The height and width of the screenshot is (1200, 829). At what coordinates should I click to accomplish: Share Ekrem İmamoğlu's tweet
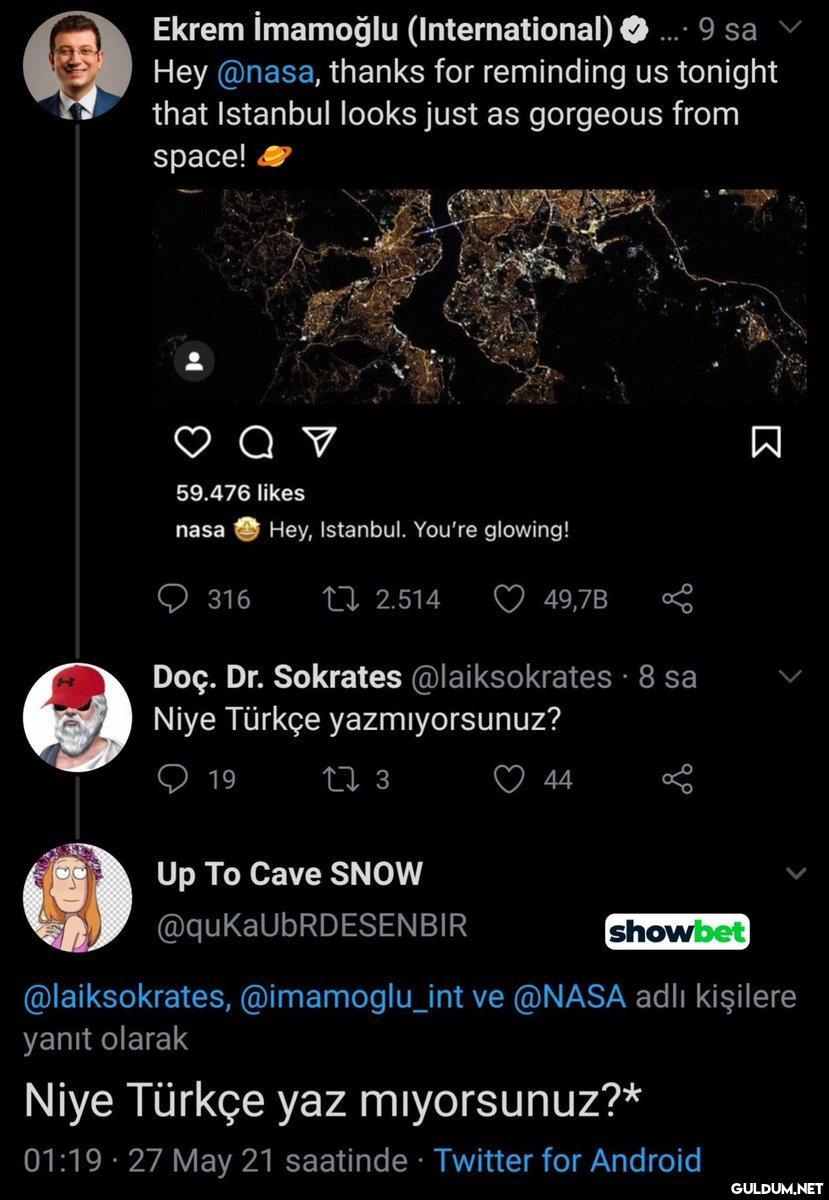point(677,599)
